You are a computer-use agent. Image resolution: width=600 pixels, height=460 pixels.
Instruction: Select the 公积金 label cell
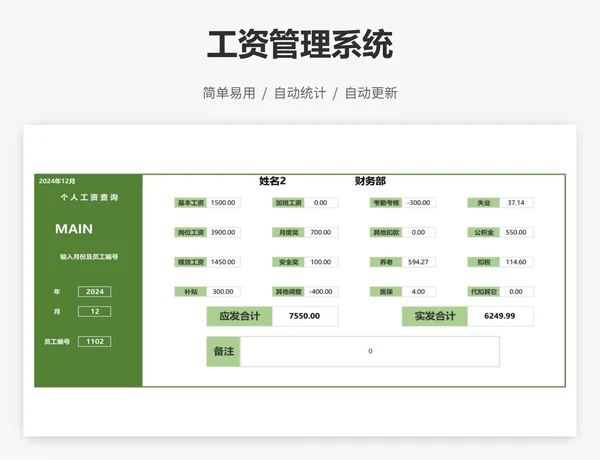click(483, 232)
